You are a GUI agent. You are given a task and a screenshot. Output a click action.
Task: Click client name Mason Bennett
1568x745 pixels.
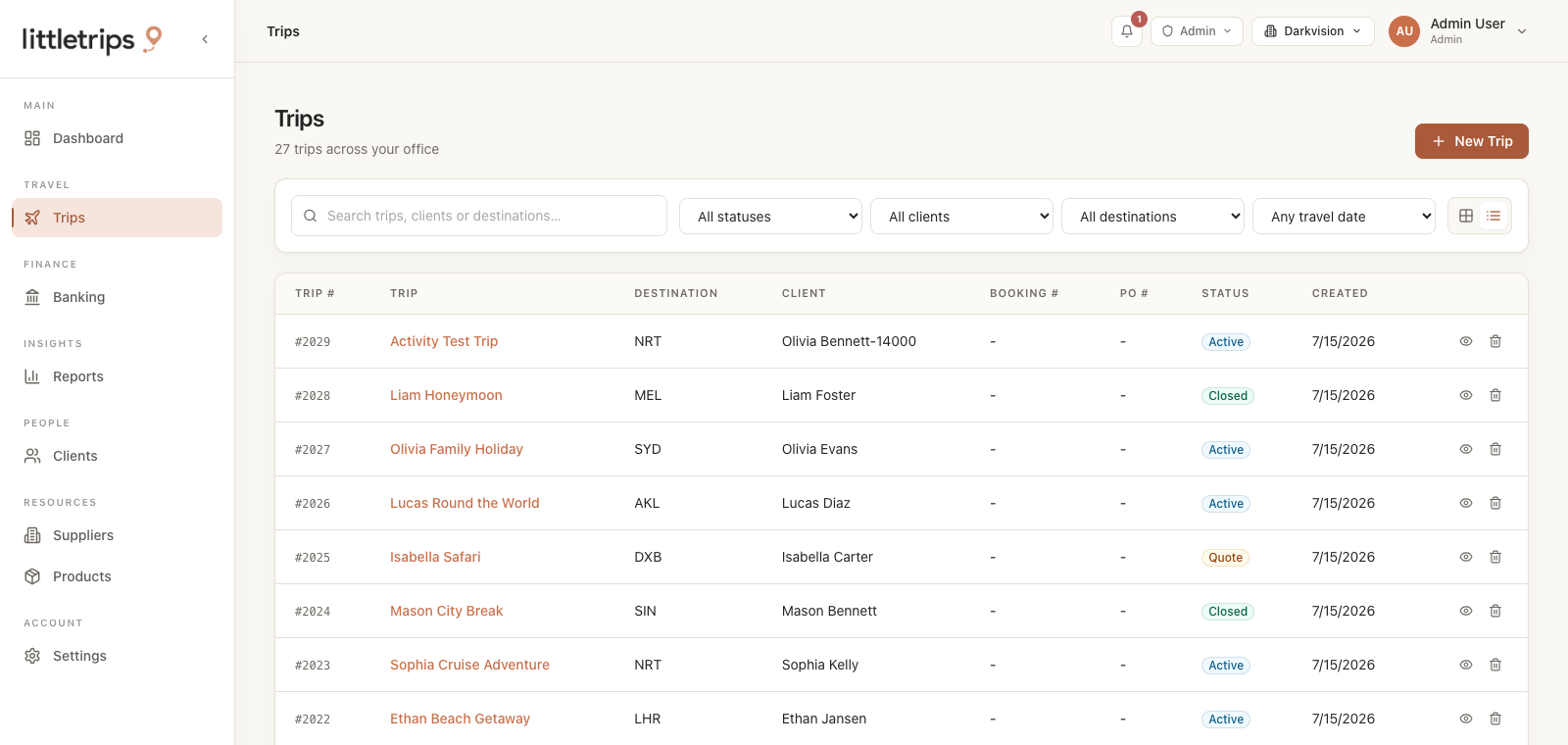click(x=829, y=611)
